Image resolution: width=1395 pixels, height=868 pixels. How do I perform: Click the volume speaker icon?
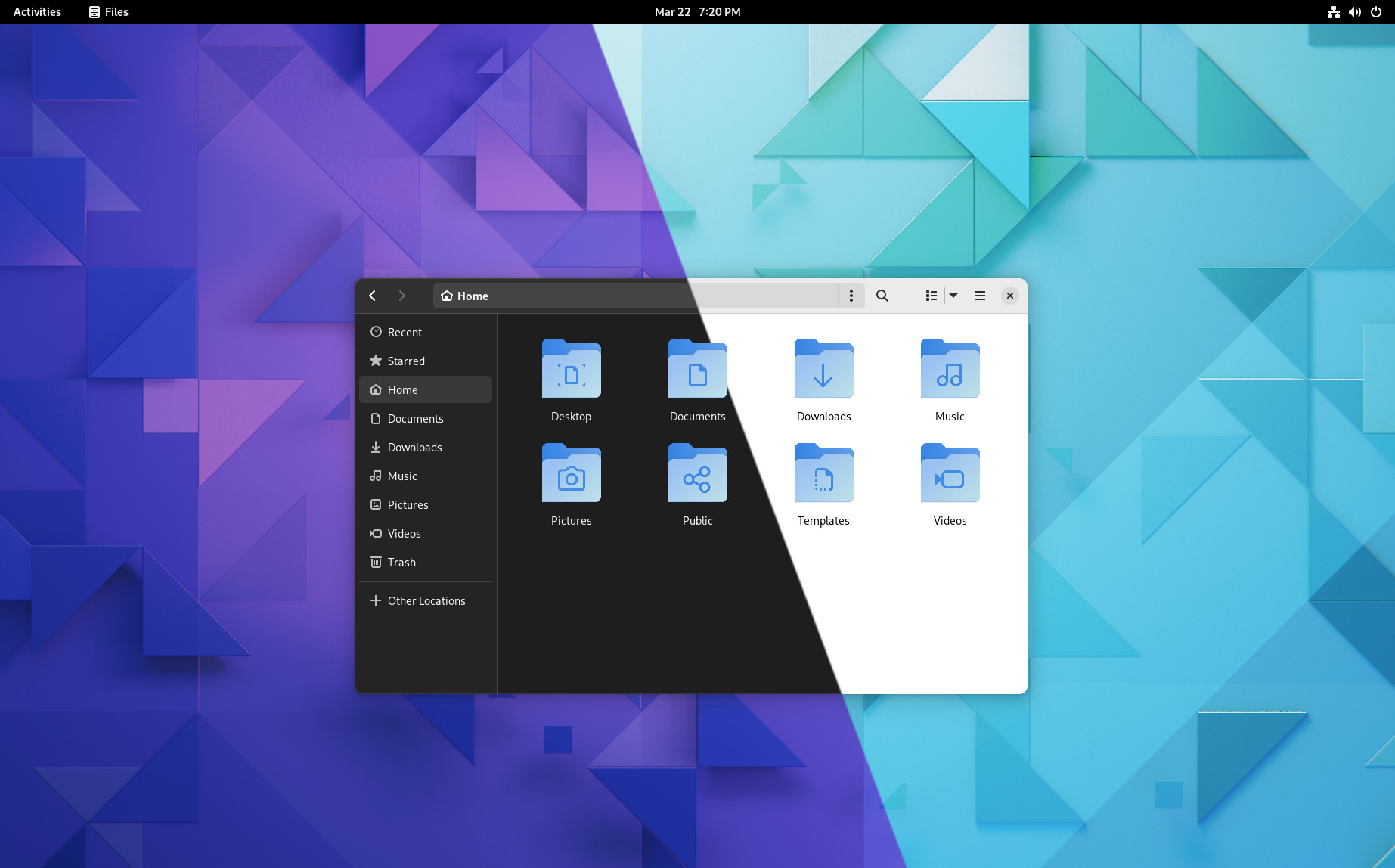[1355, 12]
